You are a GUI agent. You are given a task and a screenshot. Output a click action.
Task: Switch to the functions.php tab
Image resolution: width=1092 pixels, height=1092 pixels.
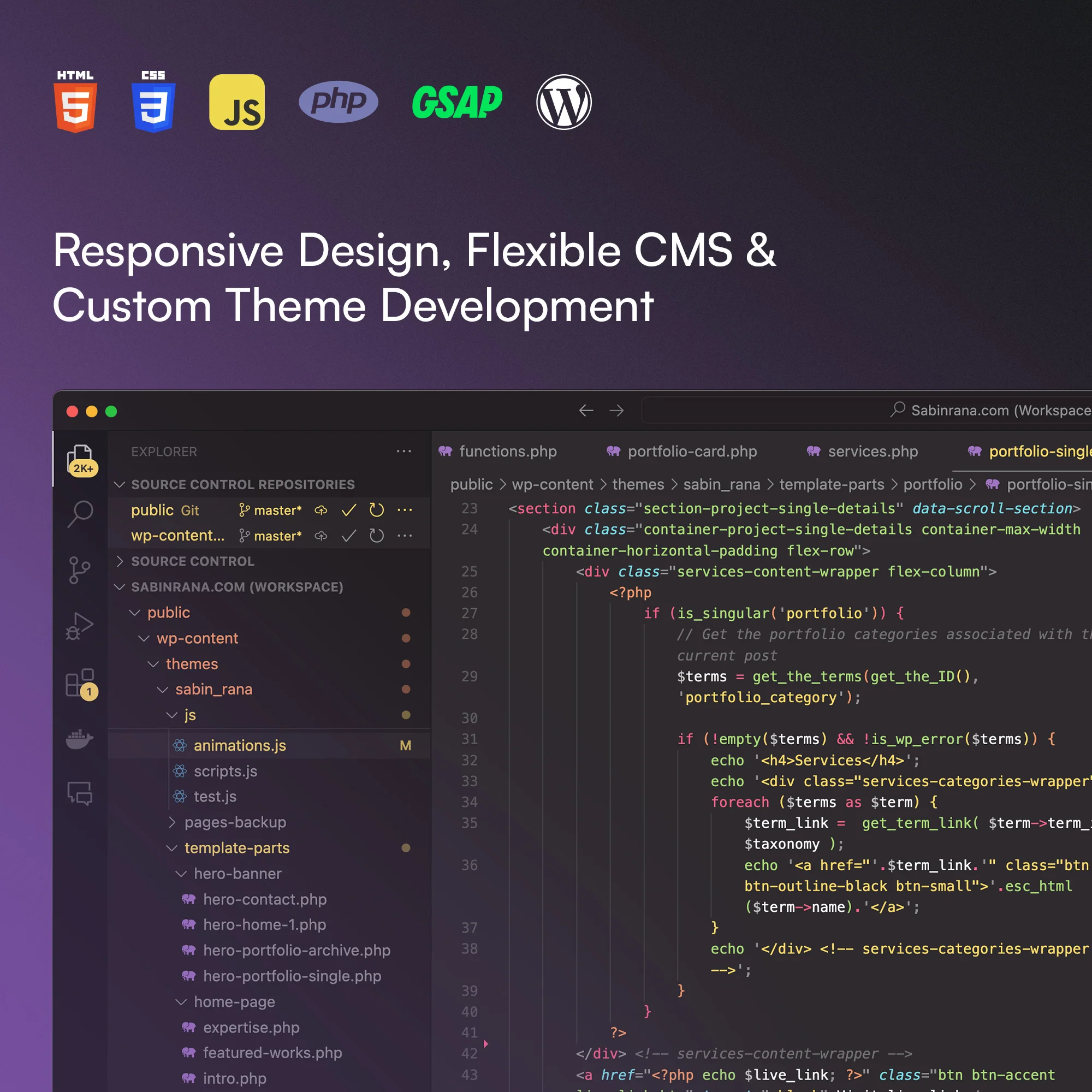(507, 451)
